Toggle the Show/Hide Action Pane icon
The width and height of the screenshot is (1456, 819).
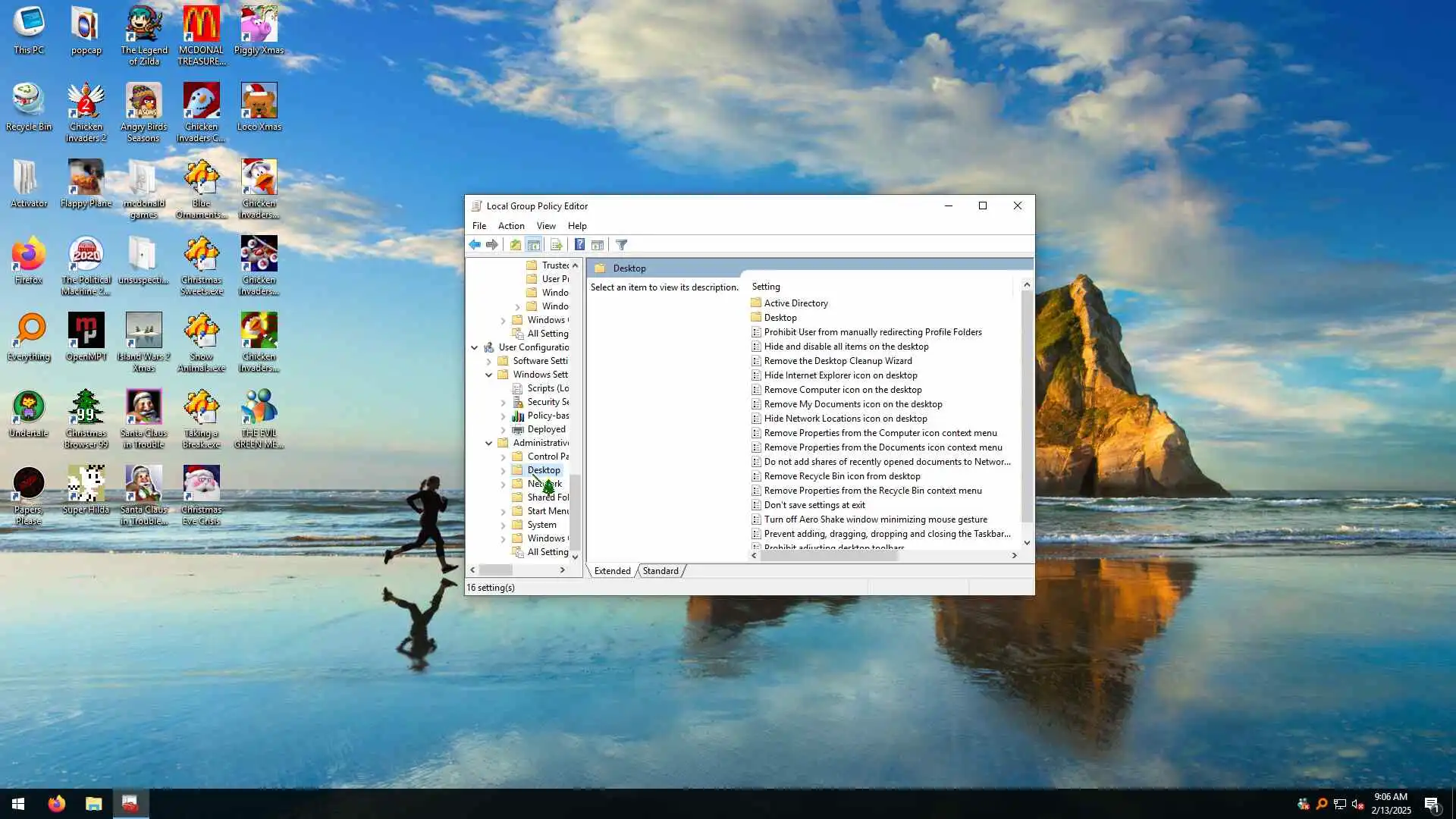598,245
